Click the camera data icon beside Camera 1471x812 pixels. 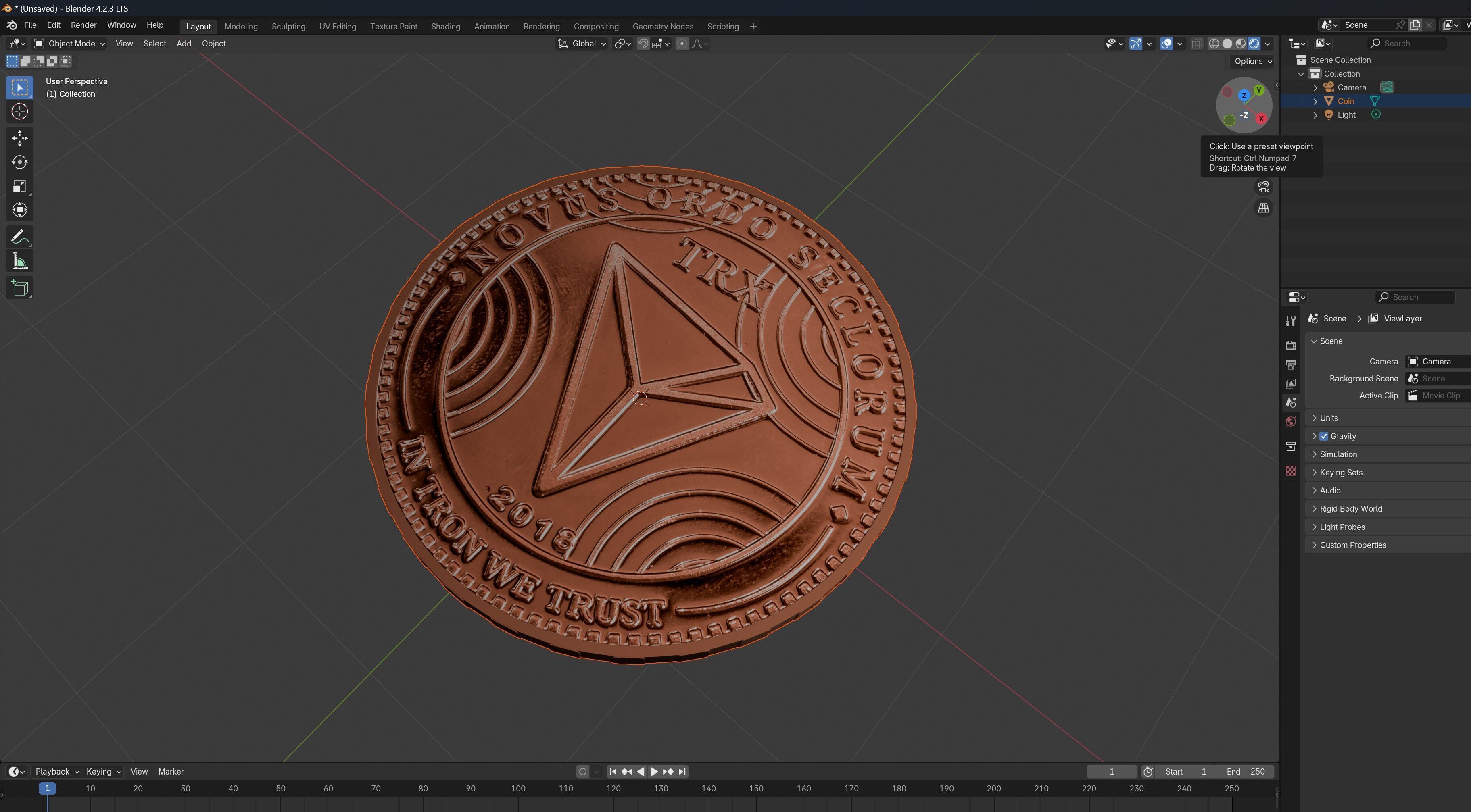(x=1387, y=87)
